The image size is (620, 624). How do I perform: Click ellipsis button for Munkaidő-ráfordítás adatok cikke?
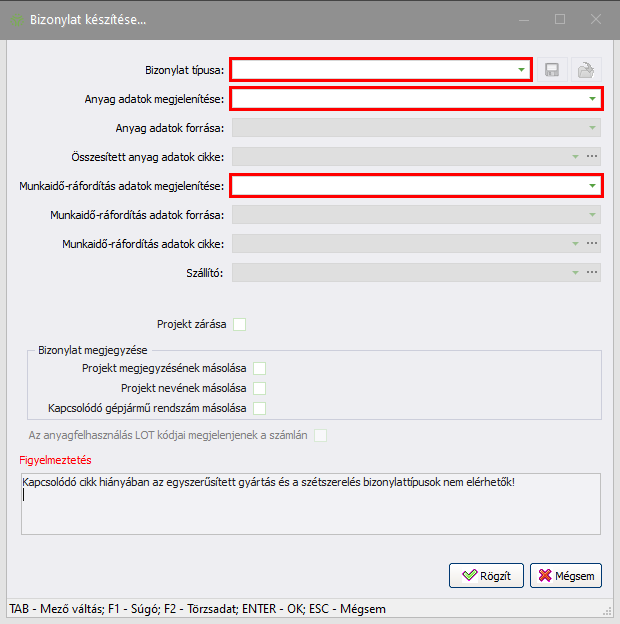[x=592, y=243]
